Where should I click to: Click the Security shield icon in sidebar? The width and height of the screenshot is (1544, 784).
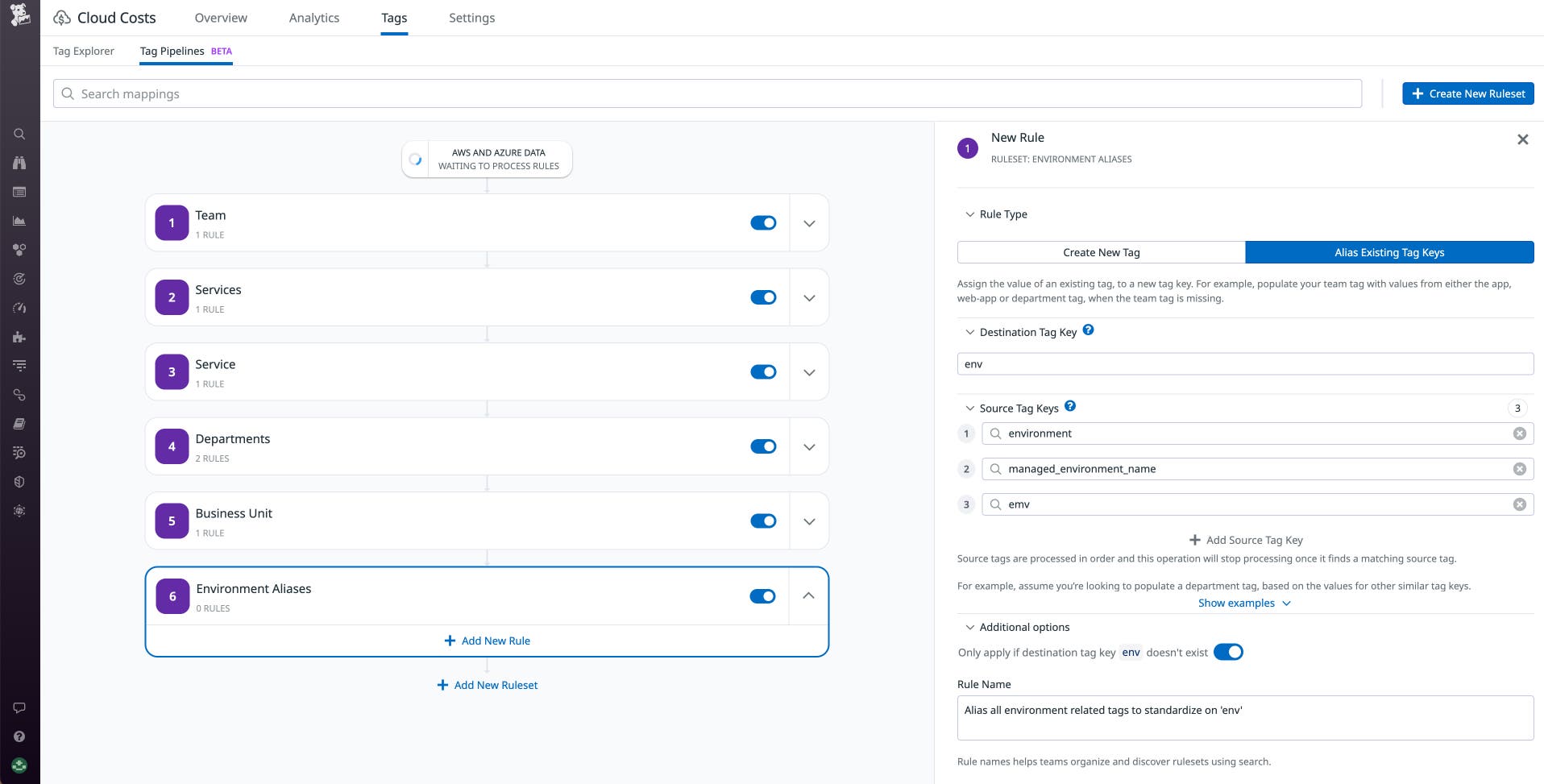[19, 481]
